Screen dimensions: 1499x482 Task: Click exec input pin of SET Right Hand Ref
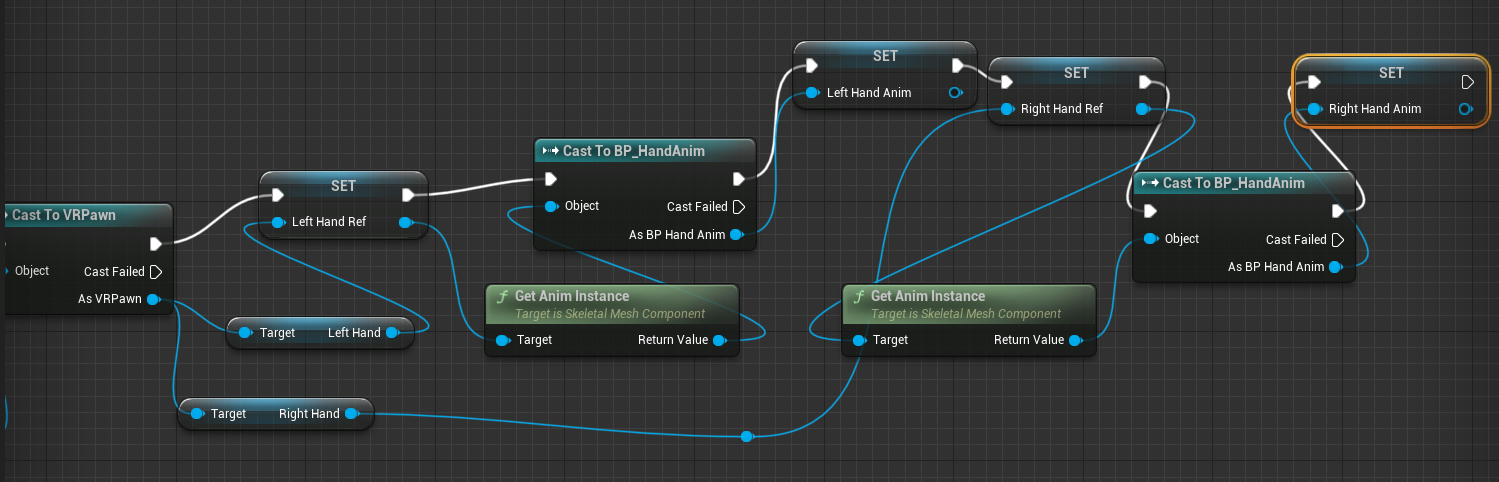(1005, 82)
